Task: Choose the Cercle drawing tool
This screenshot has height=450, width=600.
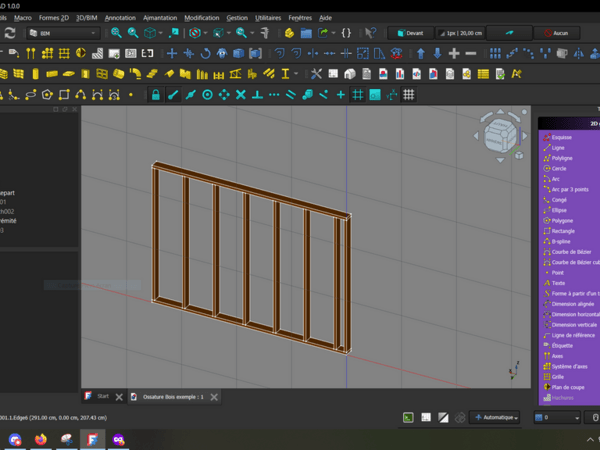Action: [x=558, y=168]
